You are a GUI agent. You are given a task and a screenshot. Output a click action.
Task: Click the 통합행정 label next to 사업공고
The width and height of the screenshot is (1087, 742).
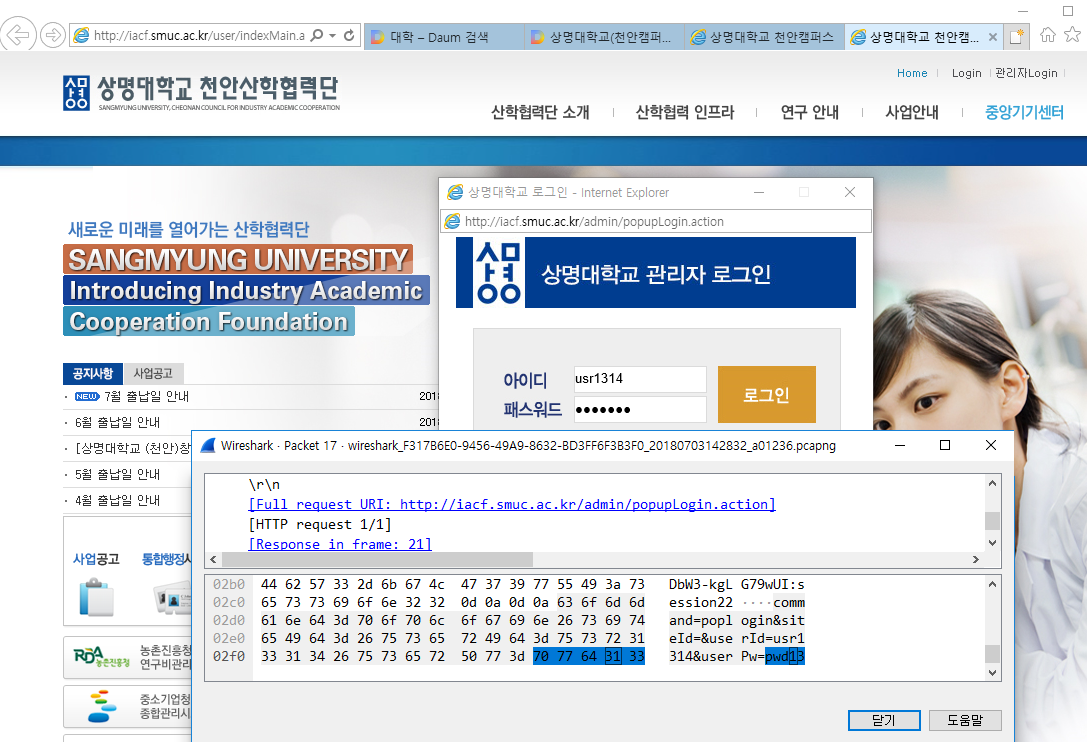[x=166, y=559]
